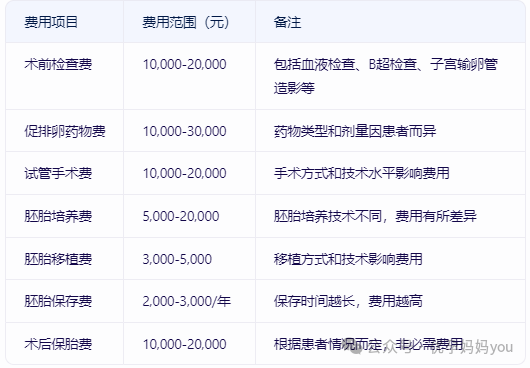
Task: Select the 3,000-5,000 price cell
Action: 177,259
